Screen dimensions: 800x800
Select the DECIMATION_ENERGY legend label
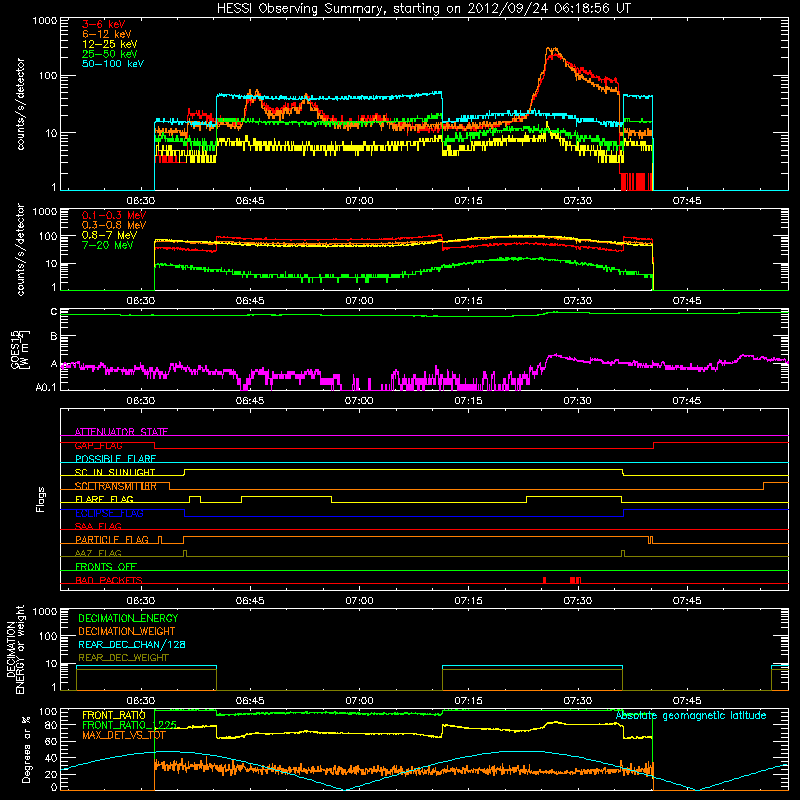coord(128,618)
